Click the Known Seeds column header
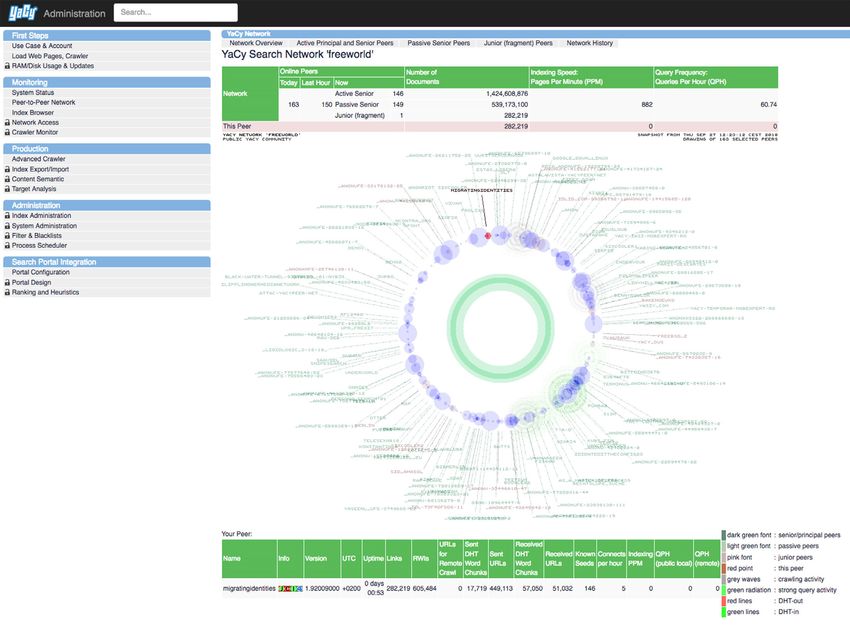Screen dimensions: 850x627 click(585, 559)
